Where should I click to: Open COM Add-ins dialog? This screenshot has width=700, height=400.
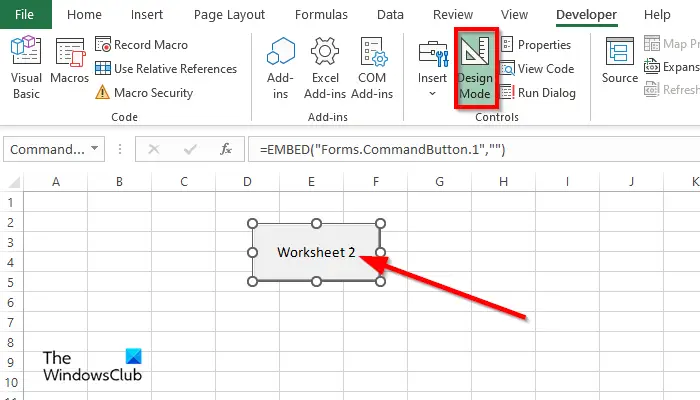372,68
